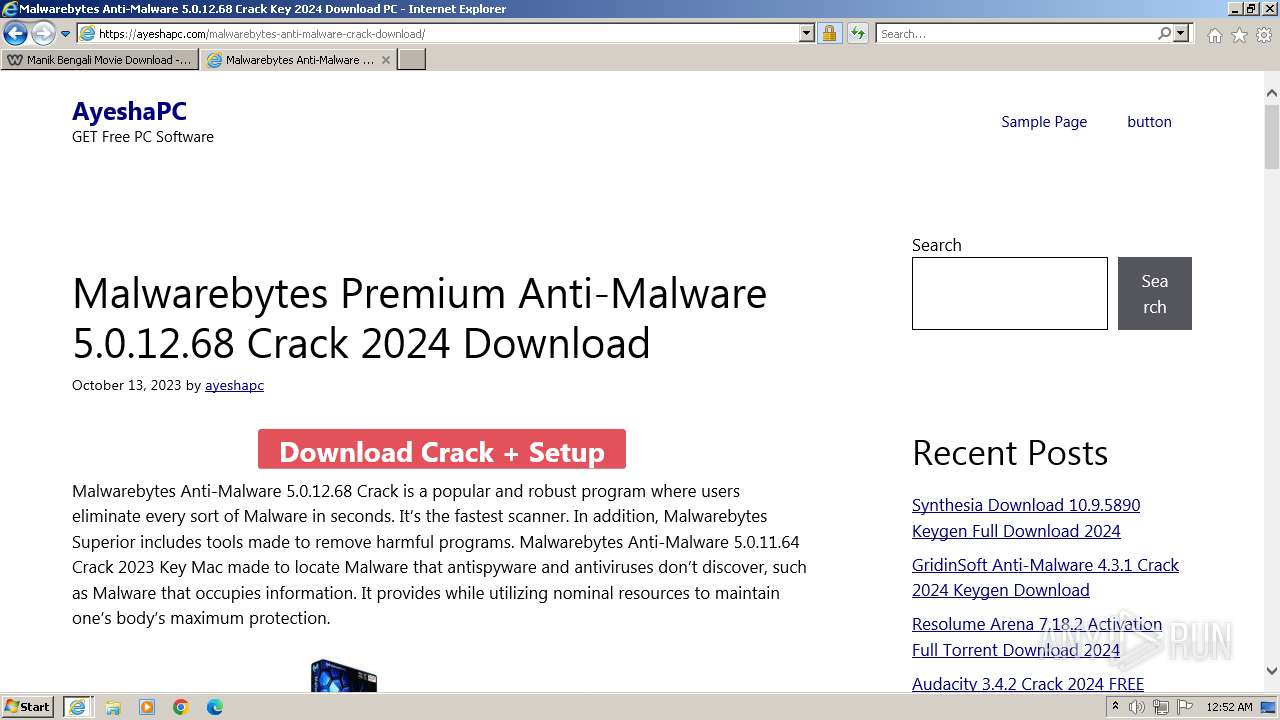Screen dimensions: 1280x720
Task: Click the Internet Explorer taskbar icon
Action: pos(77,707)
